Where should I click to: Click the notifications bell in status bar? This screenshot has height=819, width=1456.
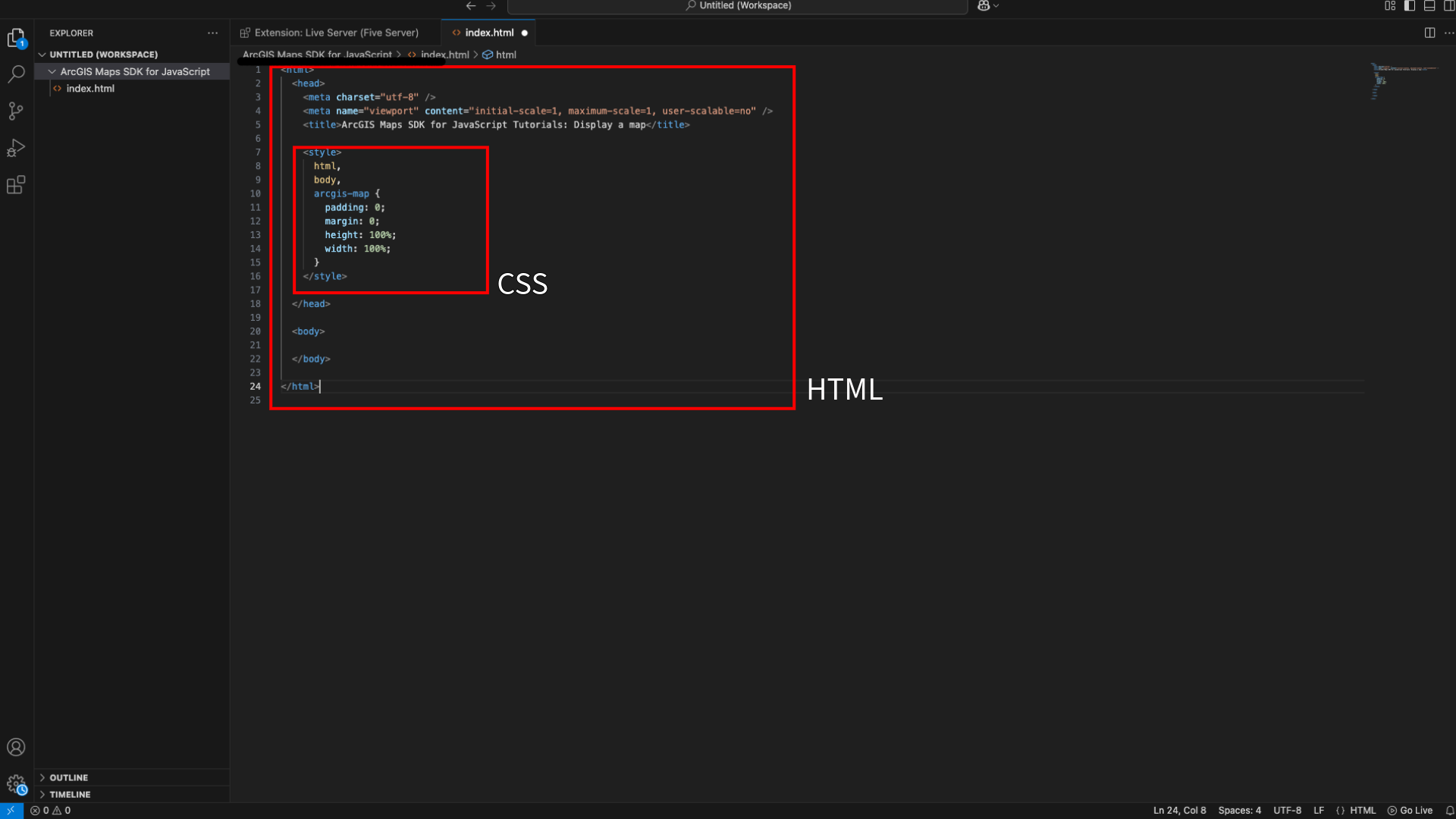1449,811
